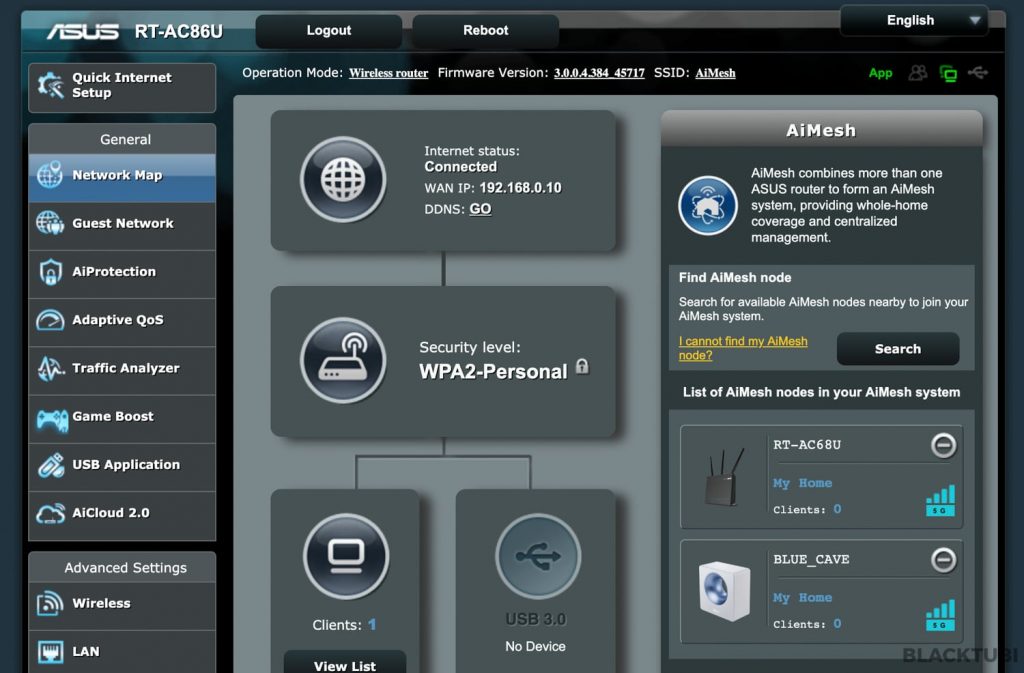
Task: Go to Adaptive QoS
Action: (x=122, y=321)
